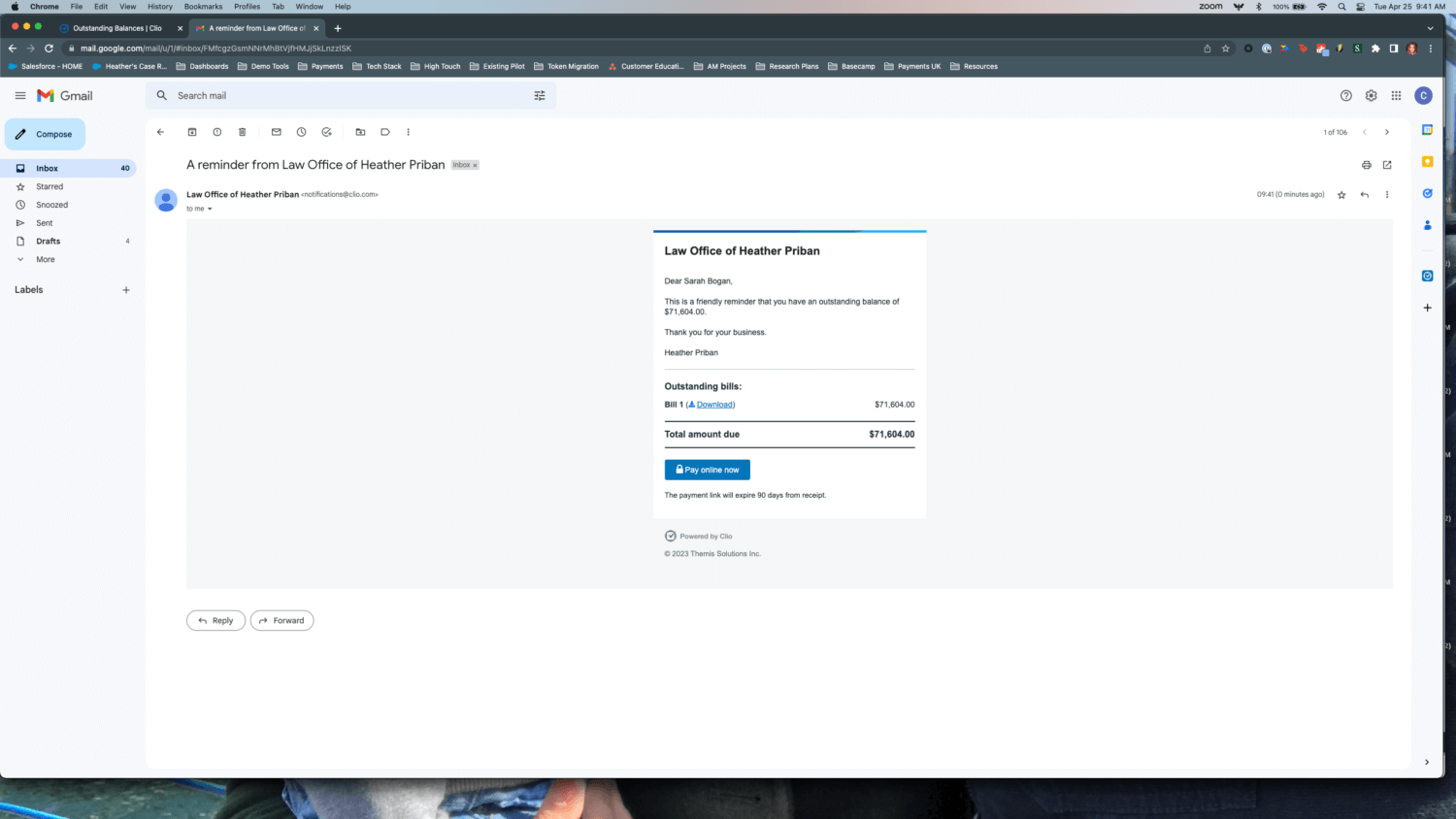Download Bill 1 from the email
The height and width of the screenshot is (819, 1456).
click(714, 405)
